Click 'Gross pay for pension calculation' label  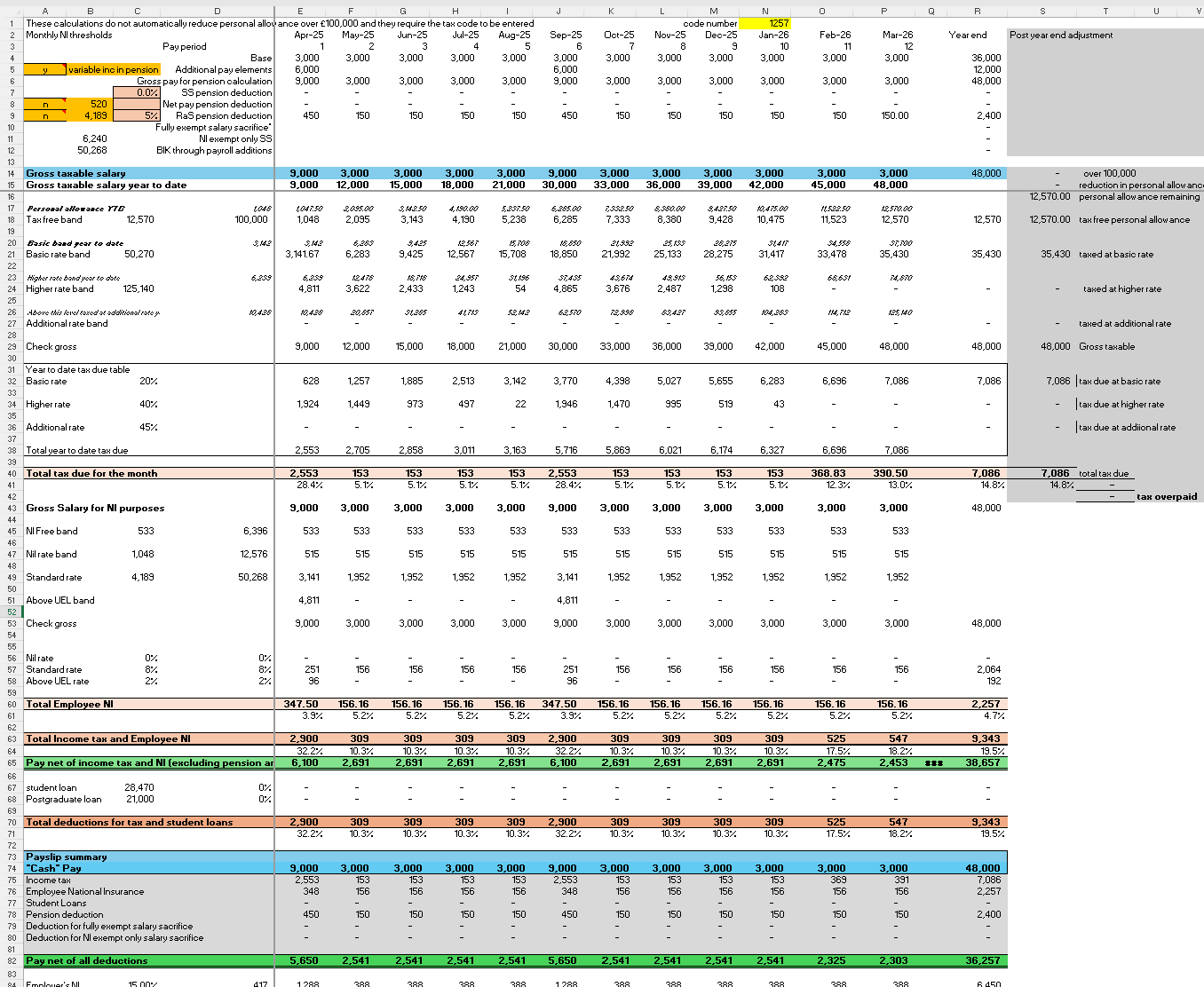click(x=204, y=81)
